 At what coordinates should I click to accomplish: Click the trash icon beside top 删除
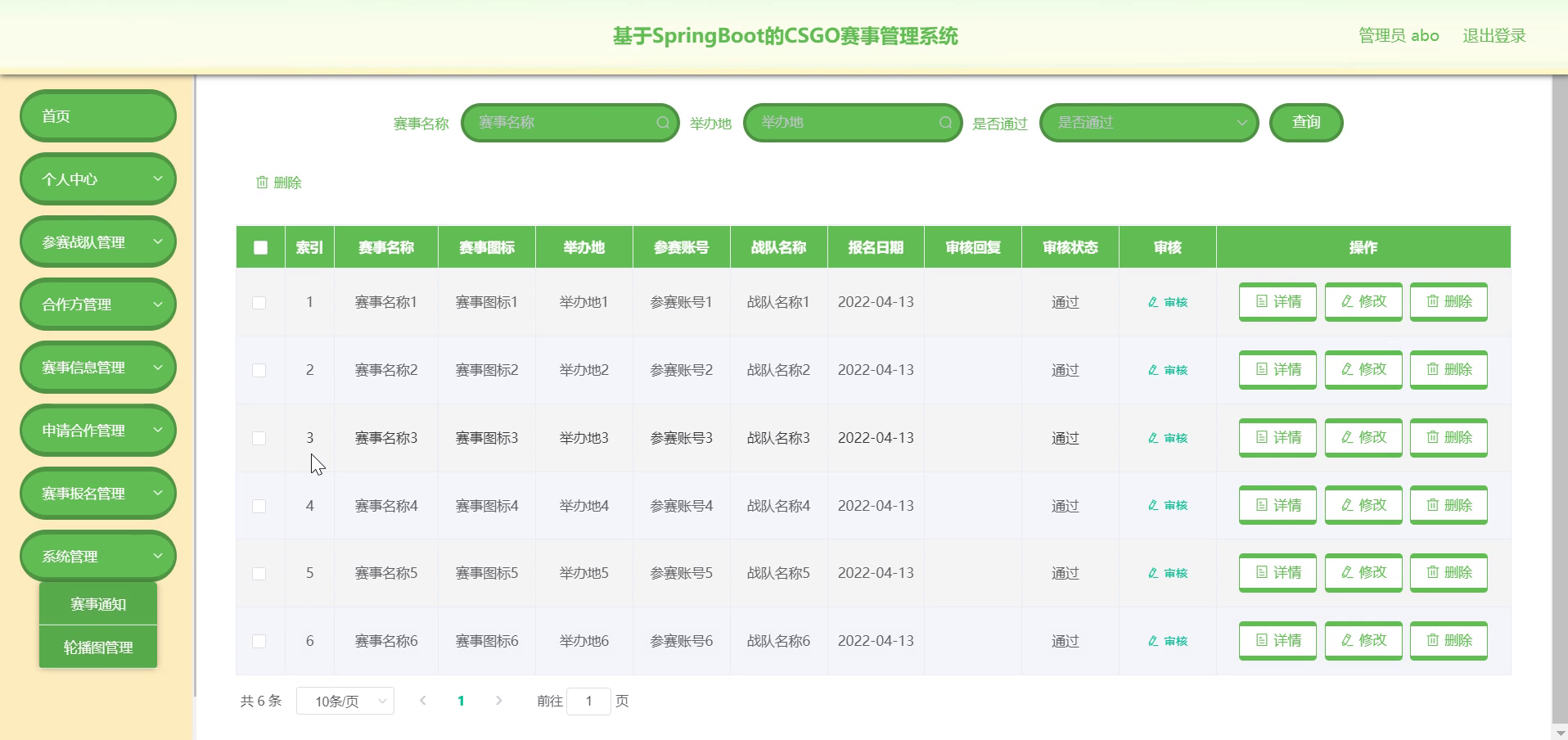coord(262,182)
